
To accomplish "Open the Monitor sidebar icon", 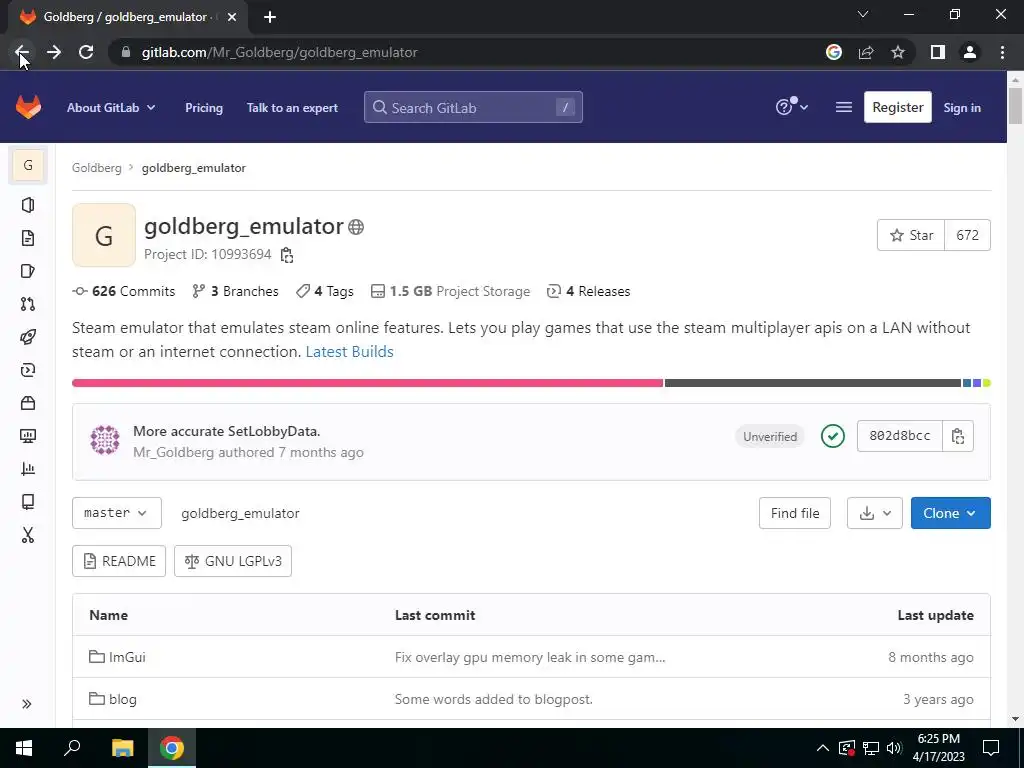I will point(27,436).
